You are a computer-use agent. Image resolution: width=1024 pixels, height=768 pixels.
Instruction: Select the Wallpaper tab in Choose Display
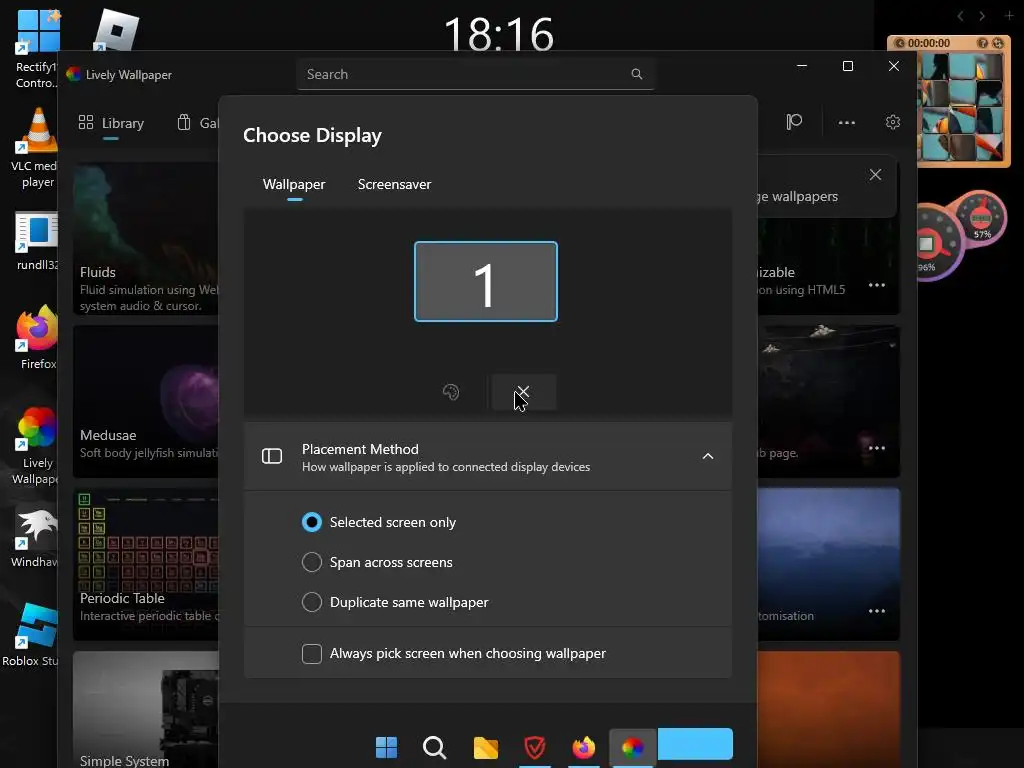[294, 185]
